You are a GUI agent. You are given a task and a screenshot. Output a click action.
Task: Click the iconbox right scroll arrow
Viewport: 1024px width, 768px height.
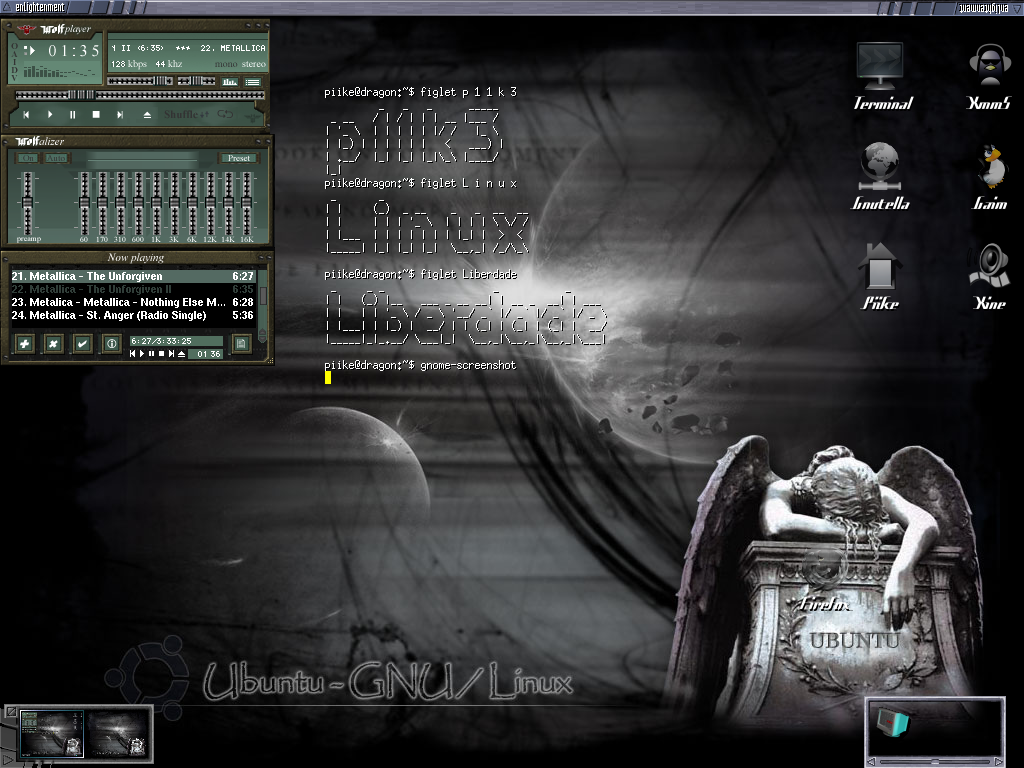point(998,762)
